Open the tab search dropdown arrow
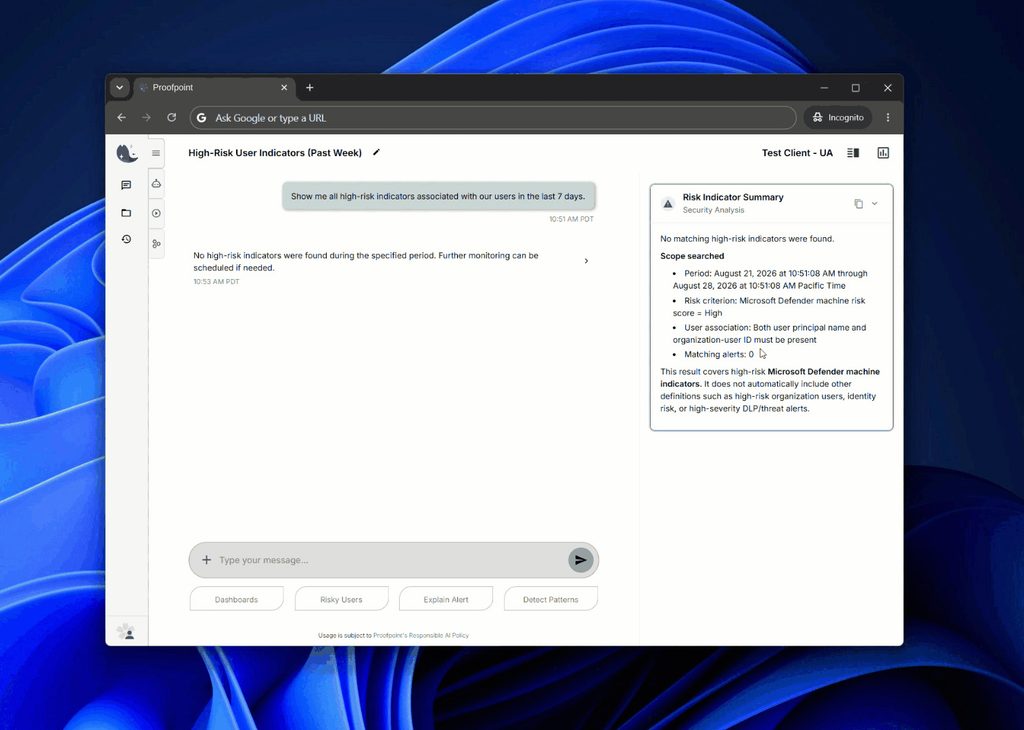Screen dimensions: 1024x730 [120, 87]
